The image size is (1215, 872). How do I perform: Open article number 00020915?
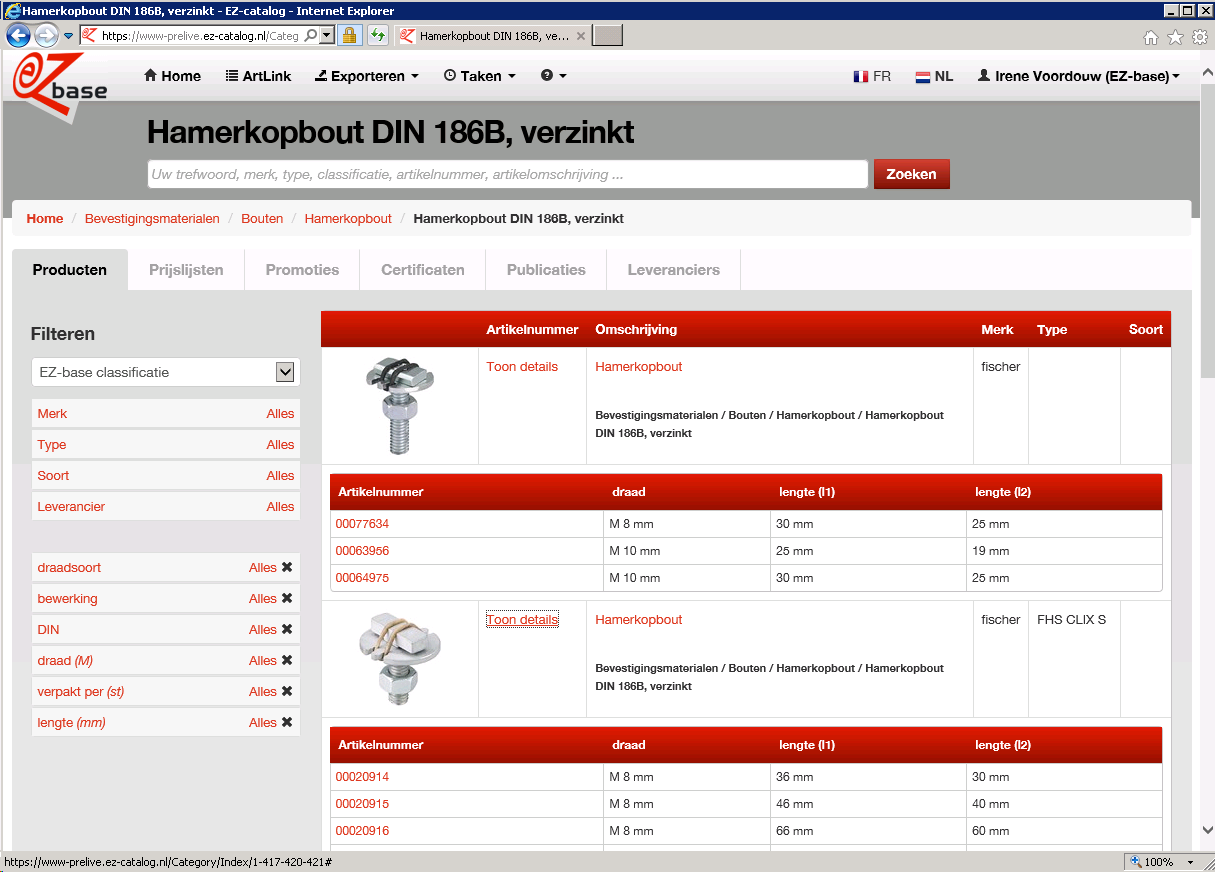coord(362,804)
